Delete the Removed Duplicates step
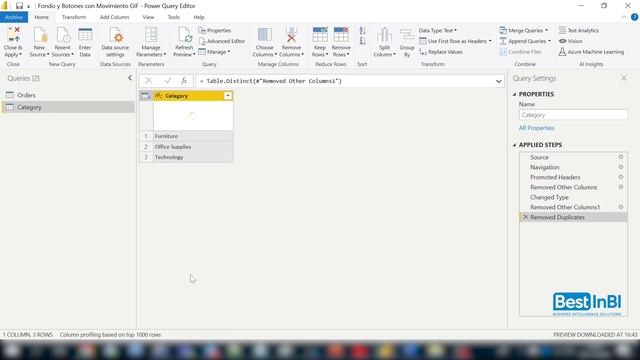640x360 pixels. point(525,217)
